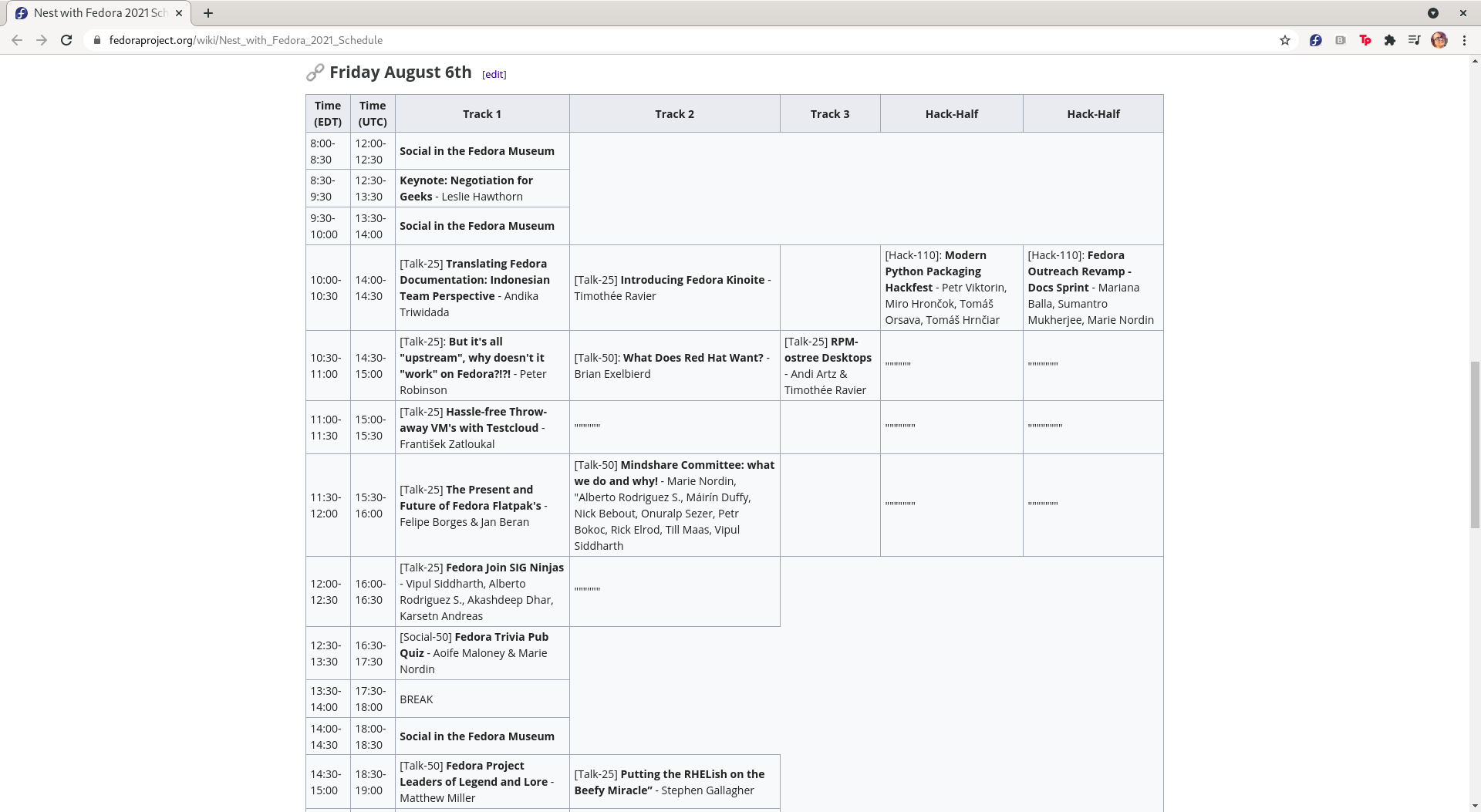Open the Fedora extension icon

pos(1316,40)
